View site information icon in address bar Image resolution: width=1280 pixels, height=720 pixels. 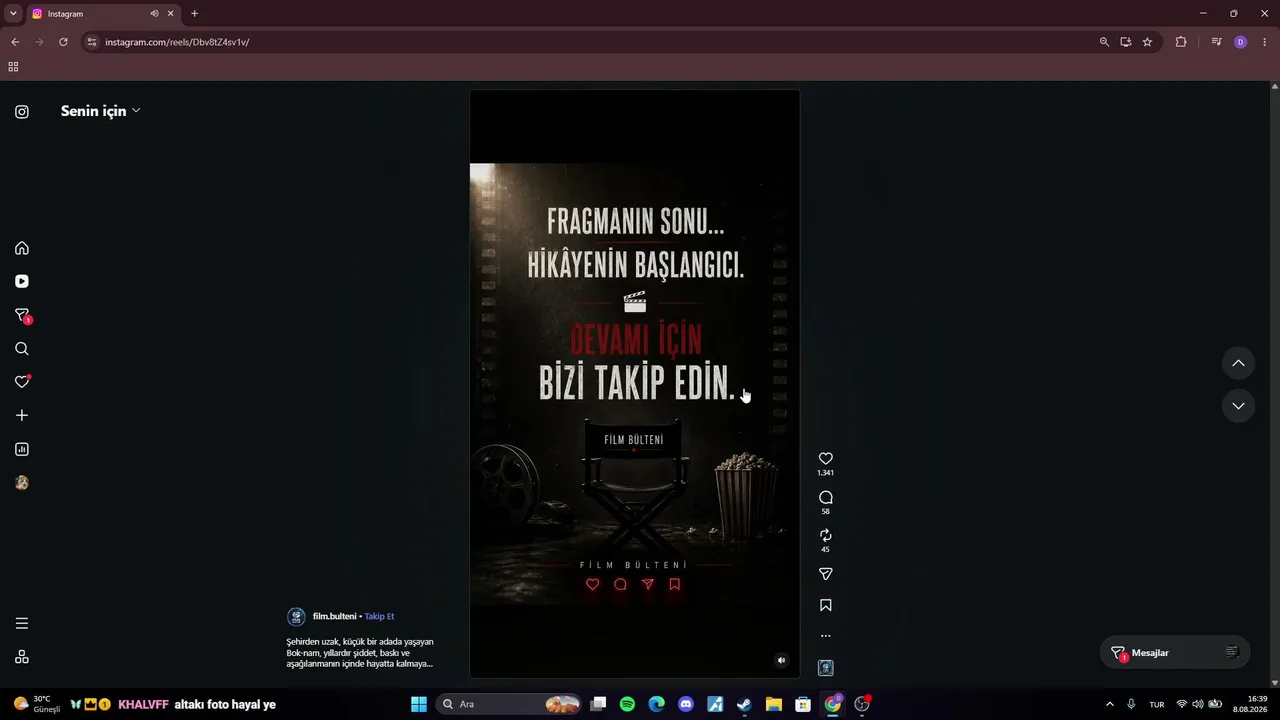(x=92, y=42)
